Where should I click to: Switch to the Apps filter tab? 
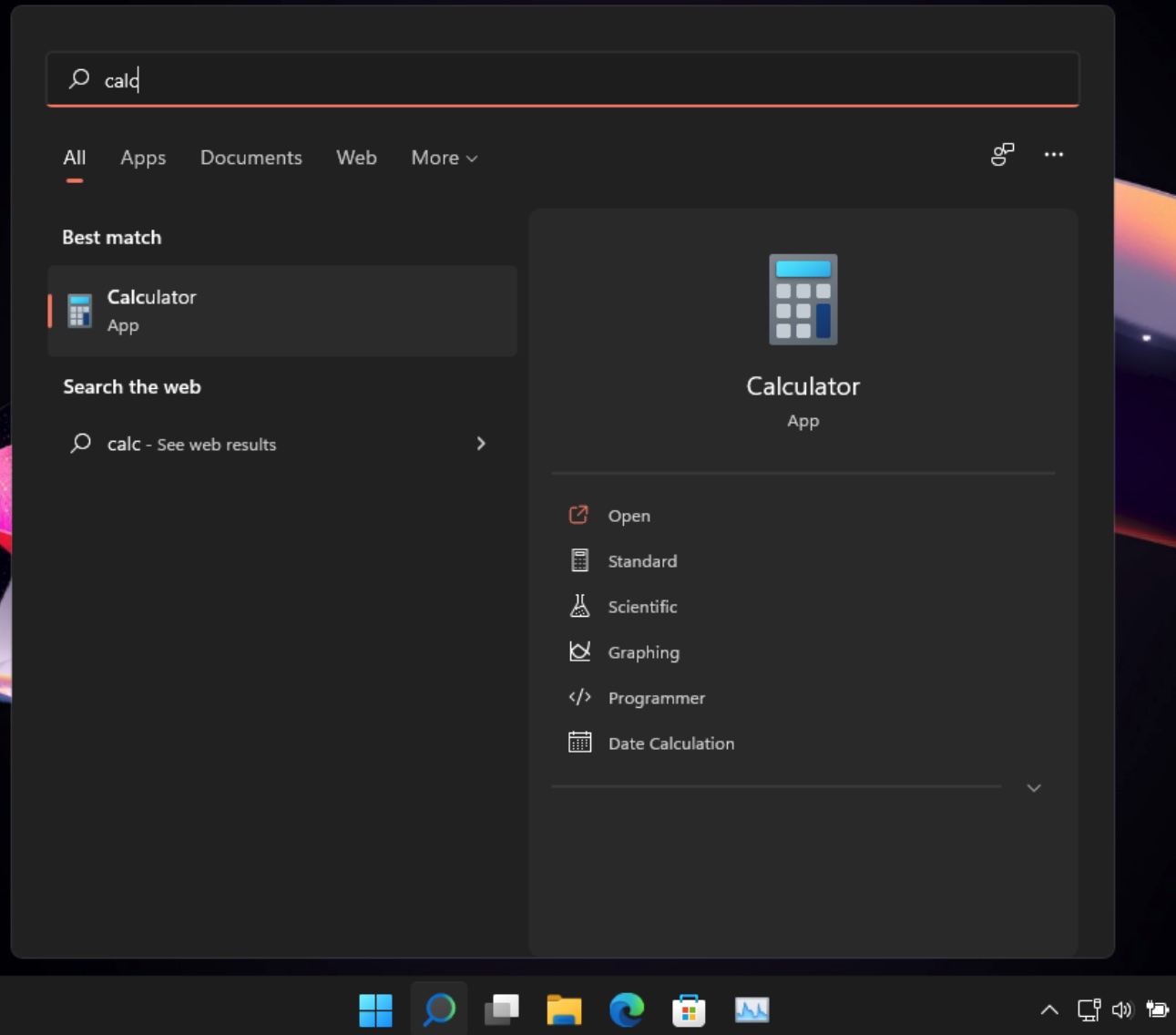click(143, 158)
